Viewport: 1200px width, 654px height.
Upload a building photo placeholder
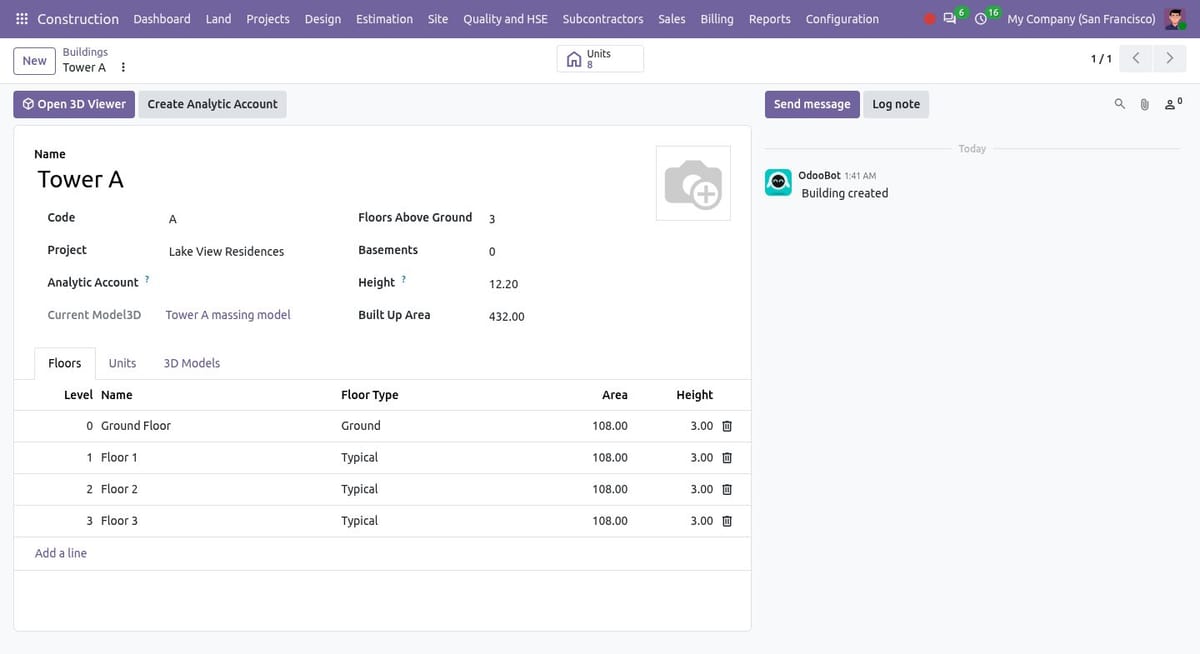693,183
